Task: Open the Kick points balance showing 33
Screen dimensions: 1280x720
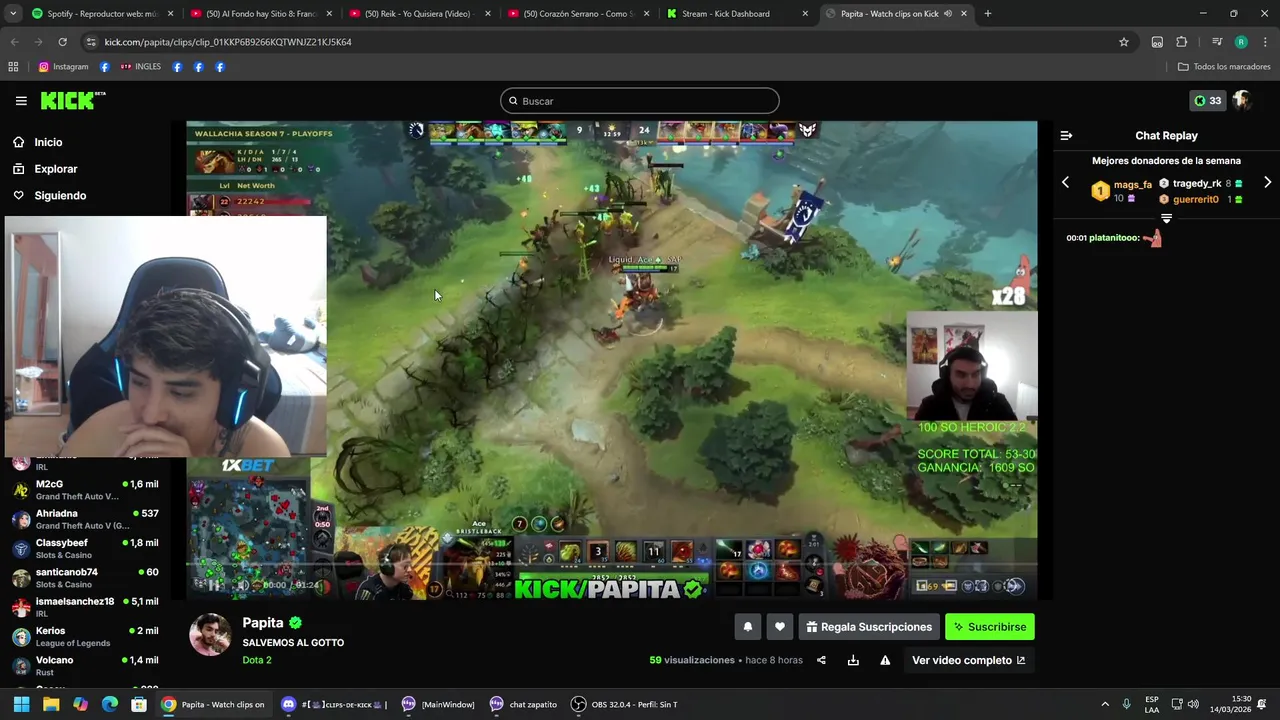Action: click(1207, 101)
